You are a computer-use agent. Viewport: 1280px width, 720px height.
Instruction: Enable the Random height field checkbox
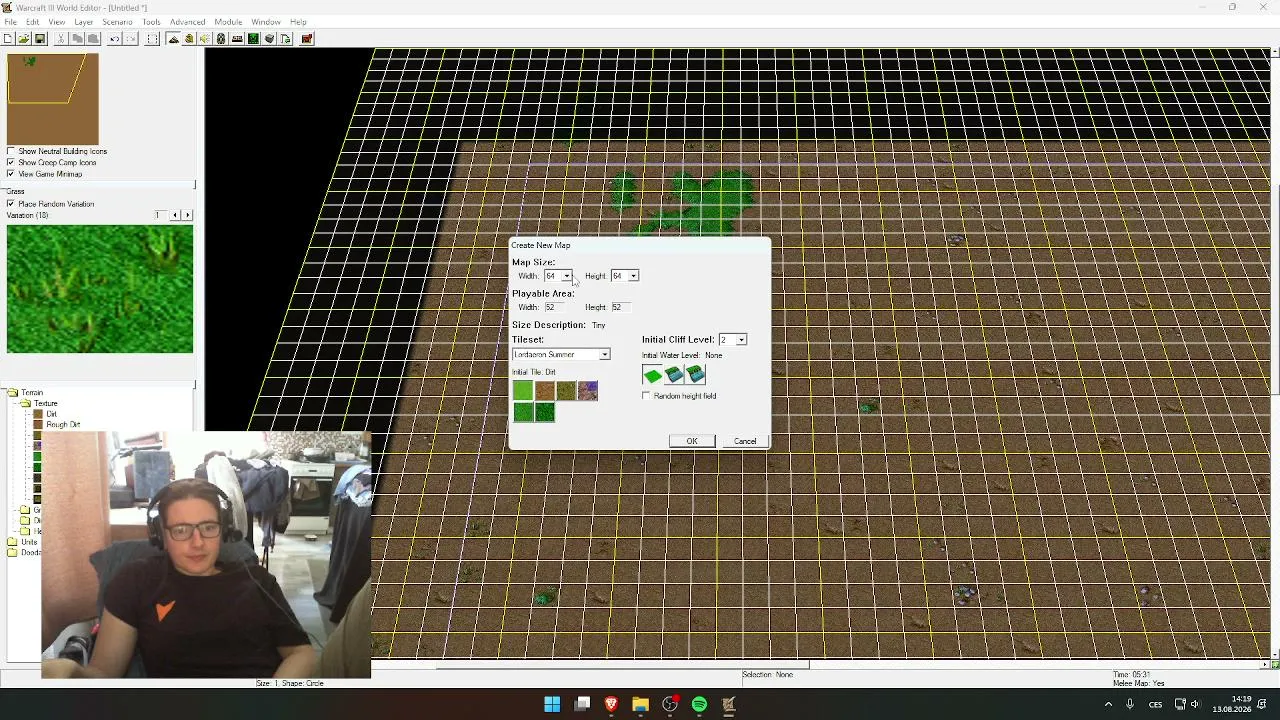[x=647, y=396]
